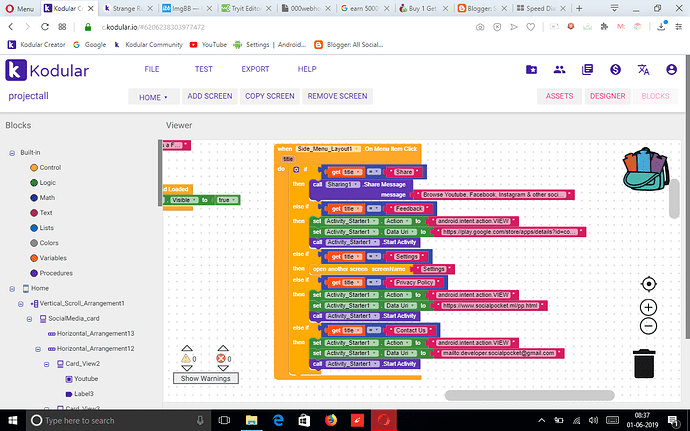Center the workspace with the target icon
Image resolution: width=690 pixels, height=431 pixels.
[x=648, y=284]
